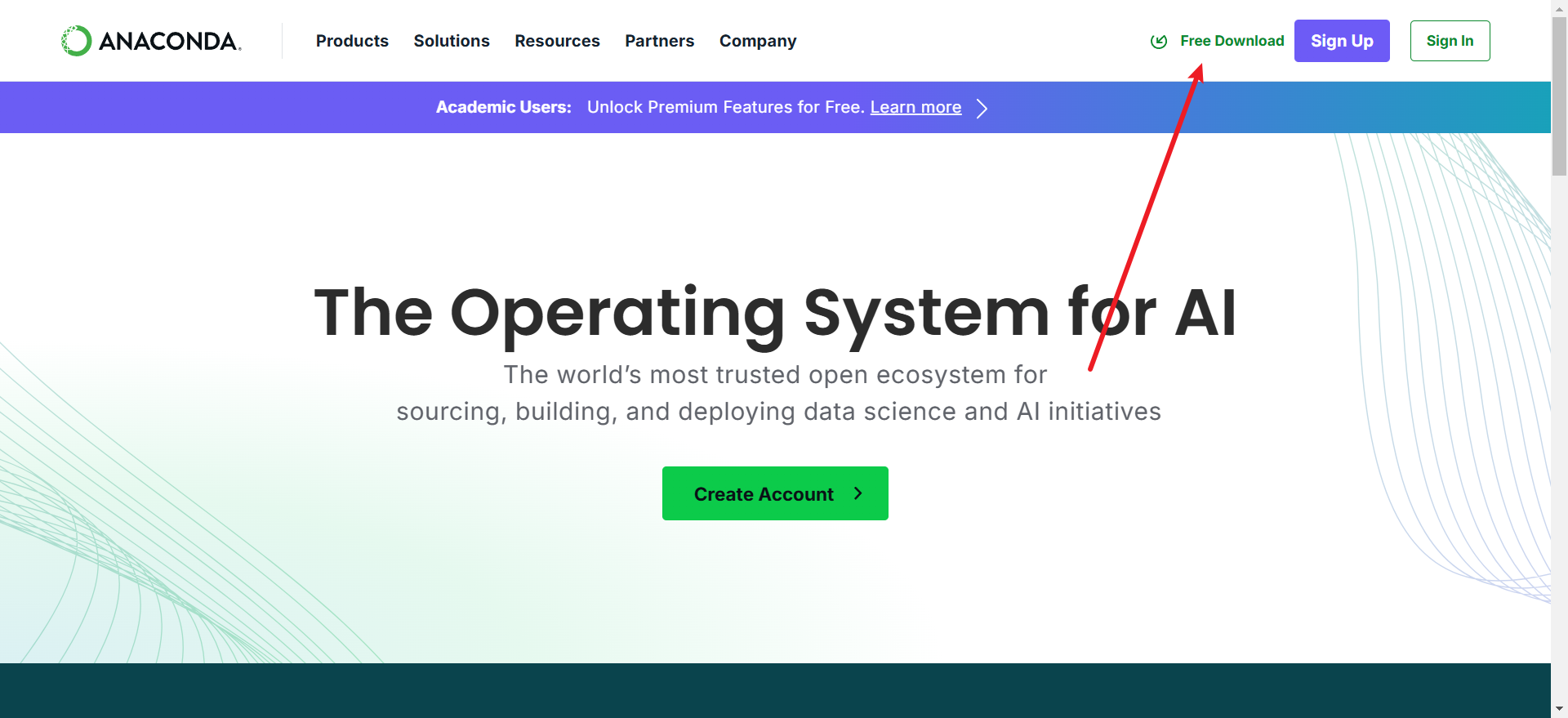Image resolution: width=1568 pixels, height=718 pixels.
Task: Click the 'Academic Users:' banner text
Action: click(x=504, y=107)
